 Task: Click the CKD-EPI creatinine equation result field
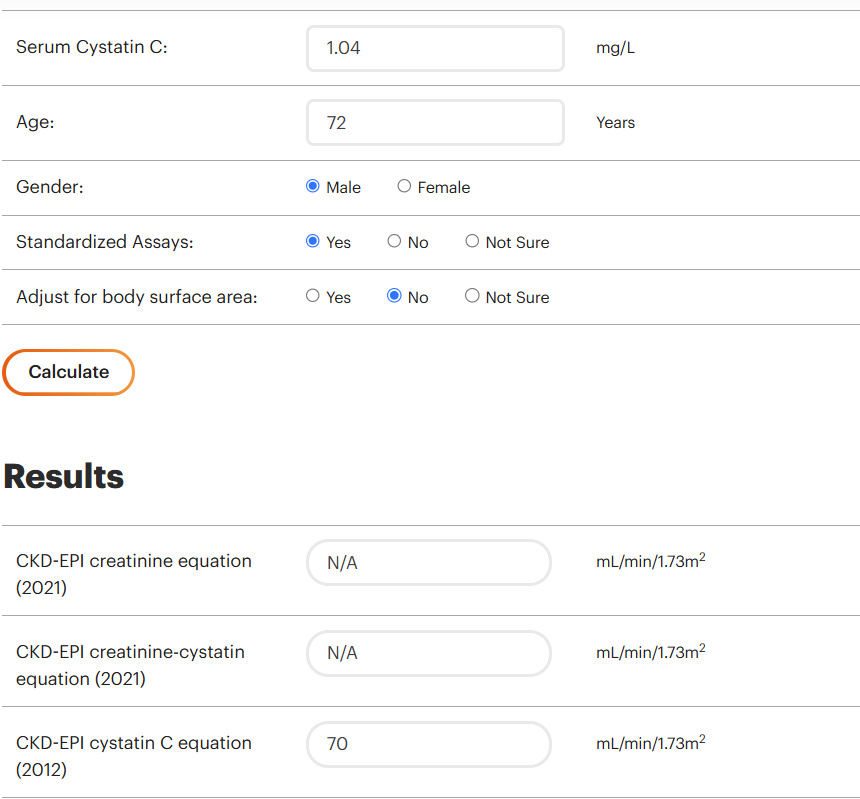(x=429, y=563)
